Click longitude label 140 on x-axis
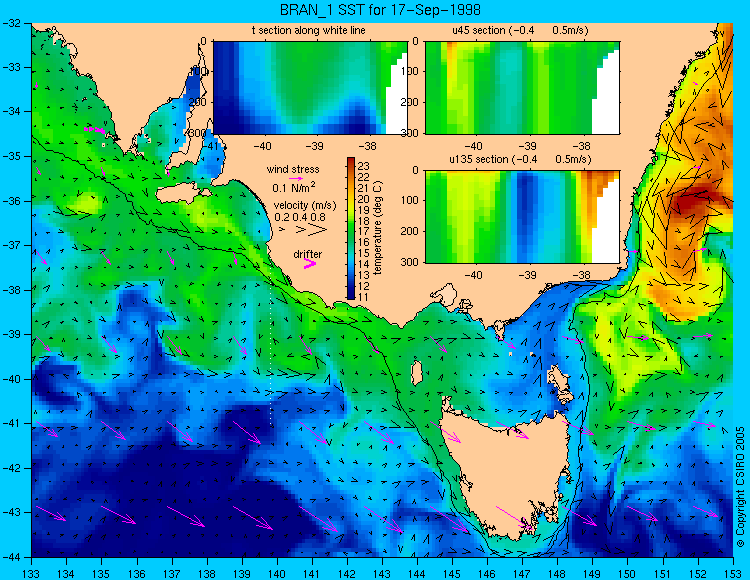 277,573
